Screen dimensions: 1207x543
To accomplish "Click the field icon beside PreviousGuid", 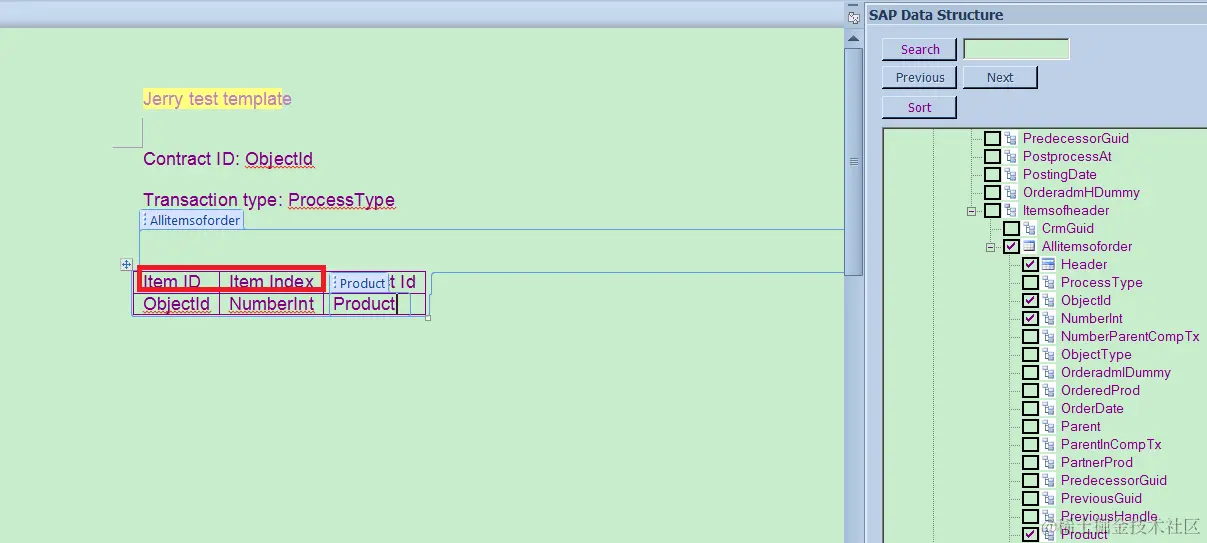I will (x=1049, y=498).
